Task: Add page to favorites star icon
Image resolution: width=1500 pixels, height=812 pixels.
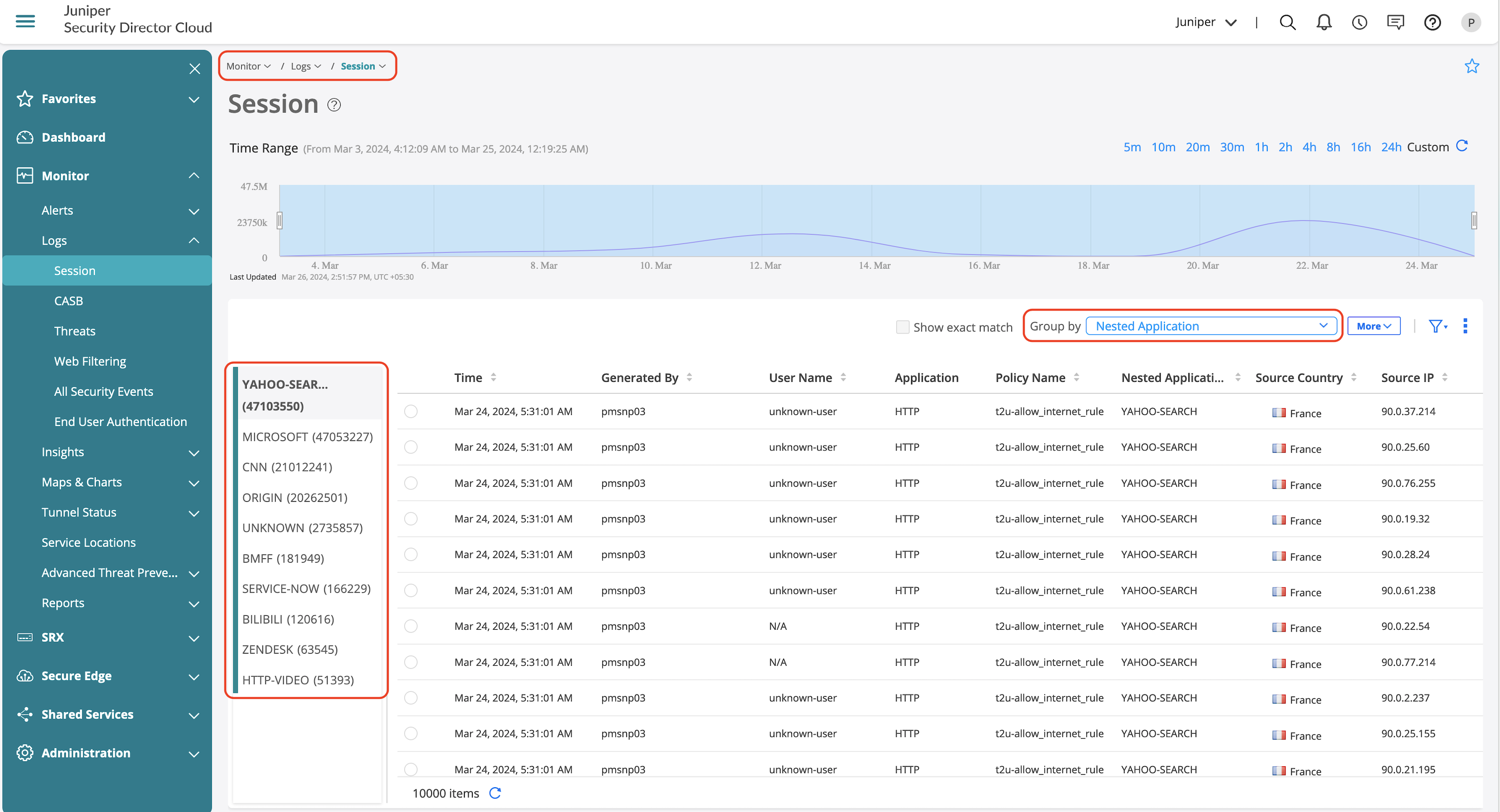Action: click(1471, 66)
